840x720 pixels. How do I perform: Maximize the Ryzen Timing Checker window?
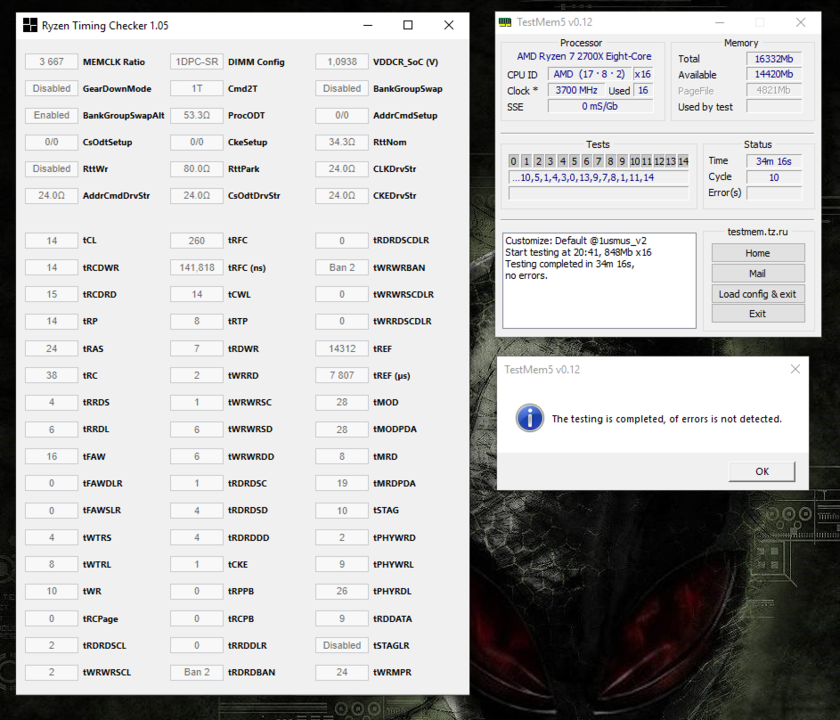click(408, 25)
